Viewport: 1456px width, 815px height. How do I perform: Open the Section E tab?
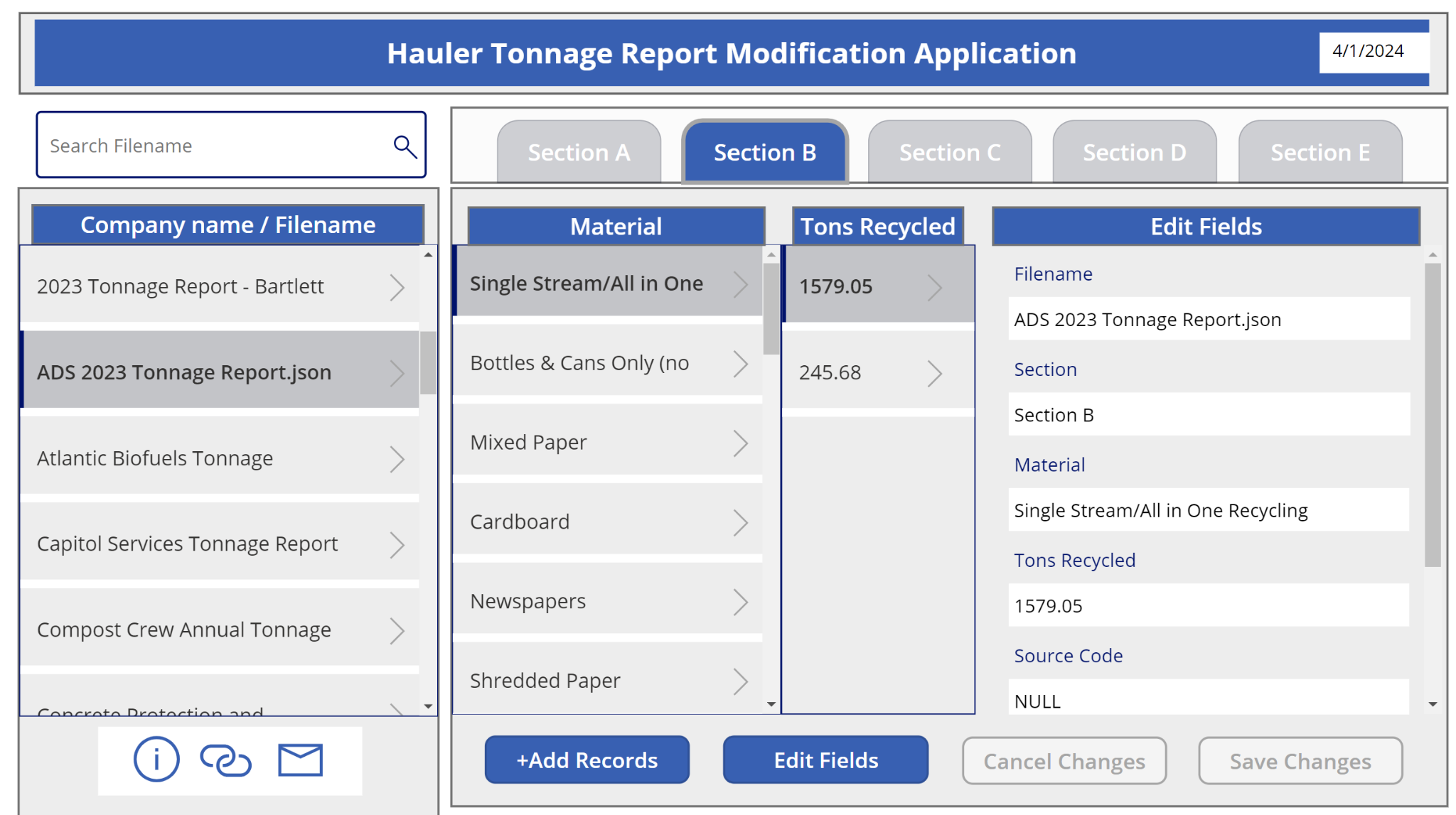[1319, 153]
